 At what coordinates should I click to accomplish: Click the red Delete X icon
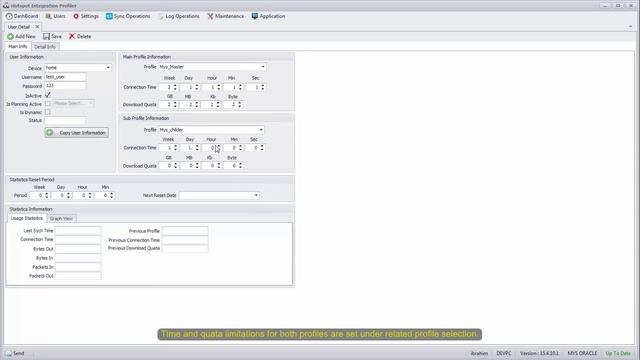pos(72,36)
